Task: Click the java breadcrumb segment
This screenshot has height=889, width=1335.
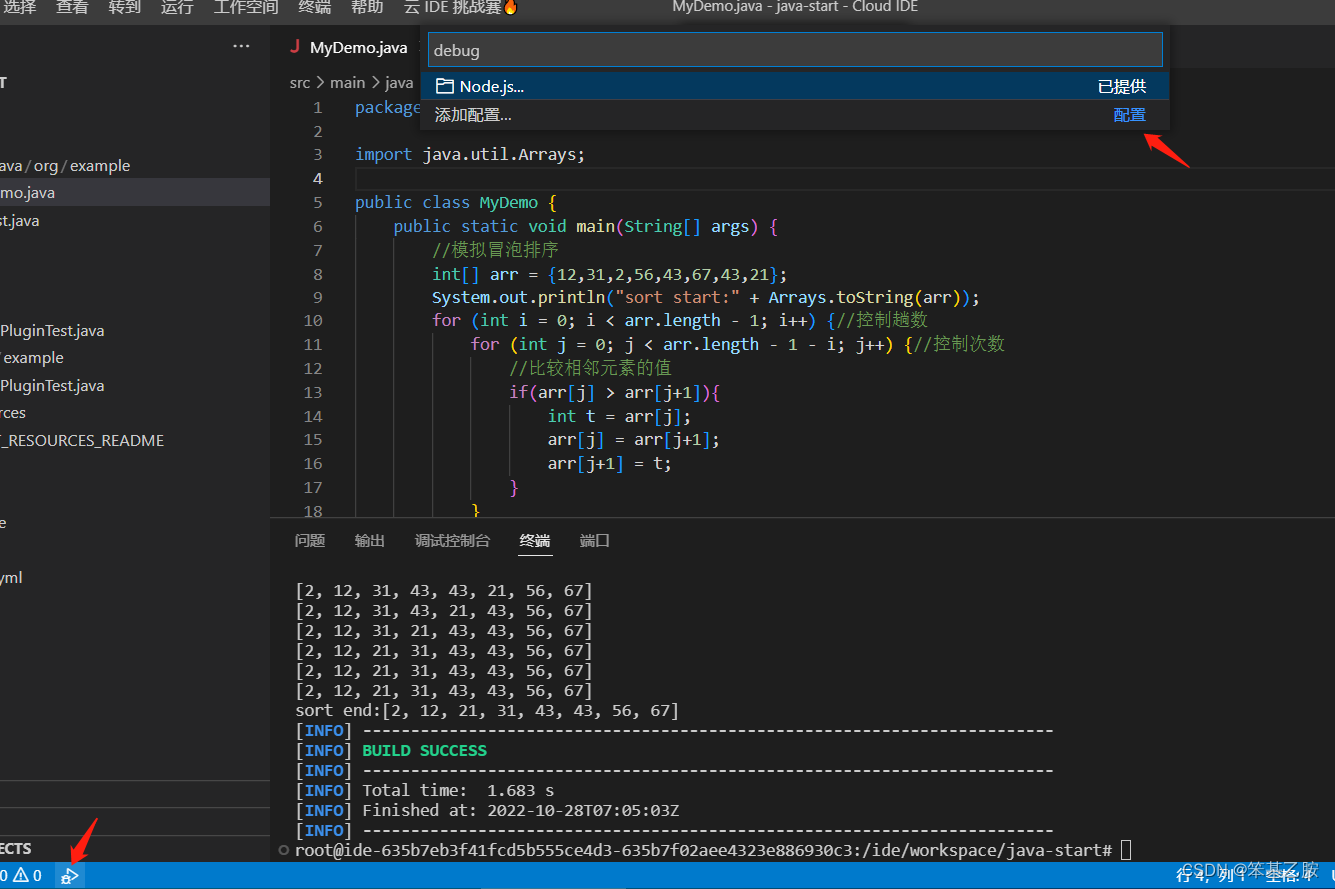Action: (x=399, y=83)
